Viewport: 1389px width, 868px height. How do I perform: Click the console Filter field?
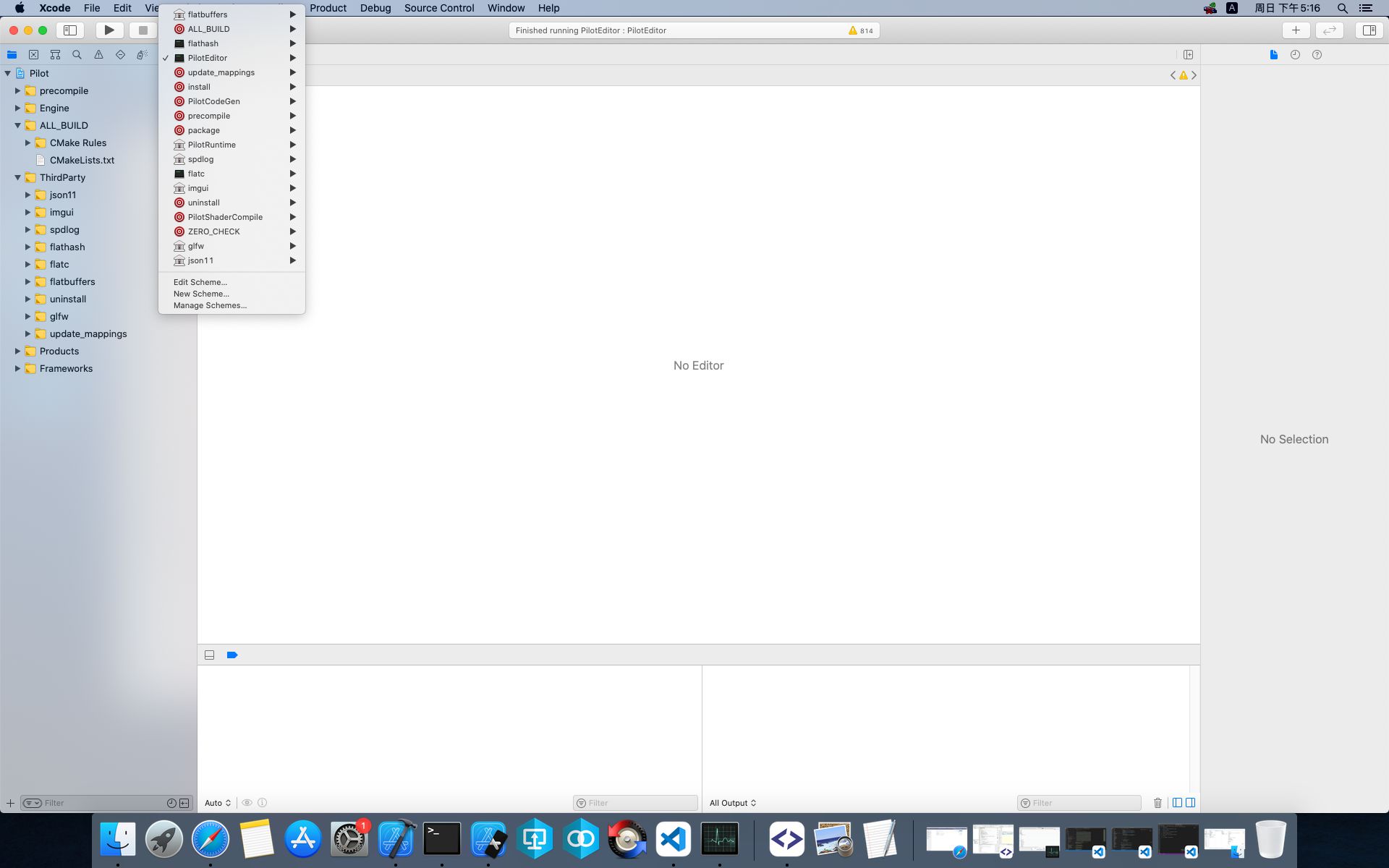1079,803
